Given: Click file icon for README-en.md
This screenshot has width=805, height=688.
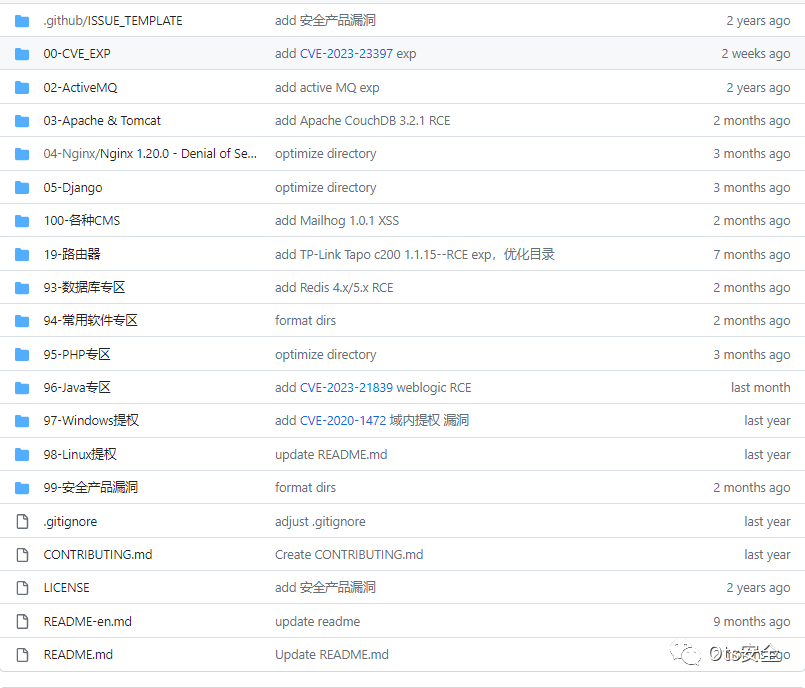Looking at the screenshot, I should [x=23, y=622].
